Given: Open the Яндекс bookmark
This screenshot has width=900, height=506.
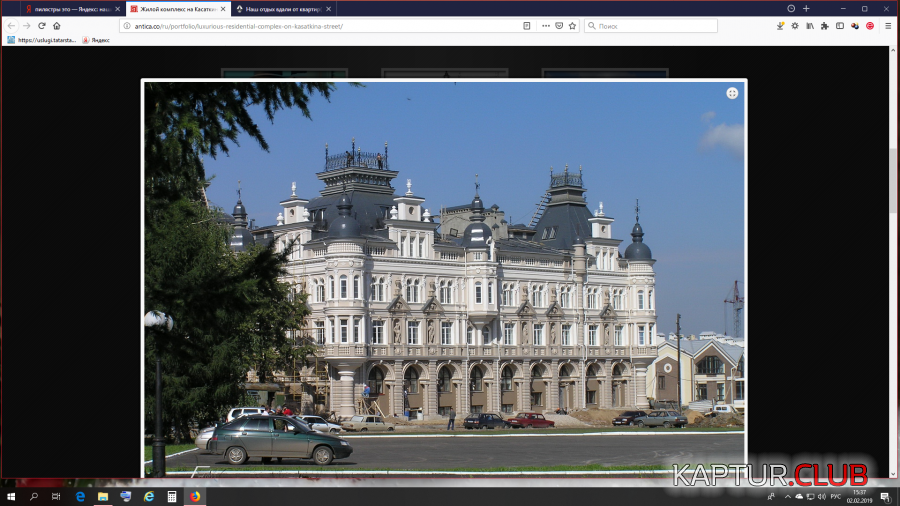Looking at the screenshot, I should (96, 40).
